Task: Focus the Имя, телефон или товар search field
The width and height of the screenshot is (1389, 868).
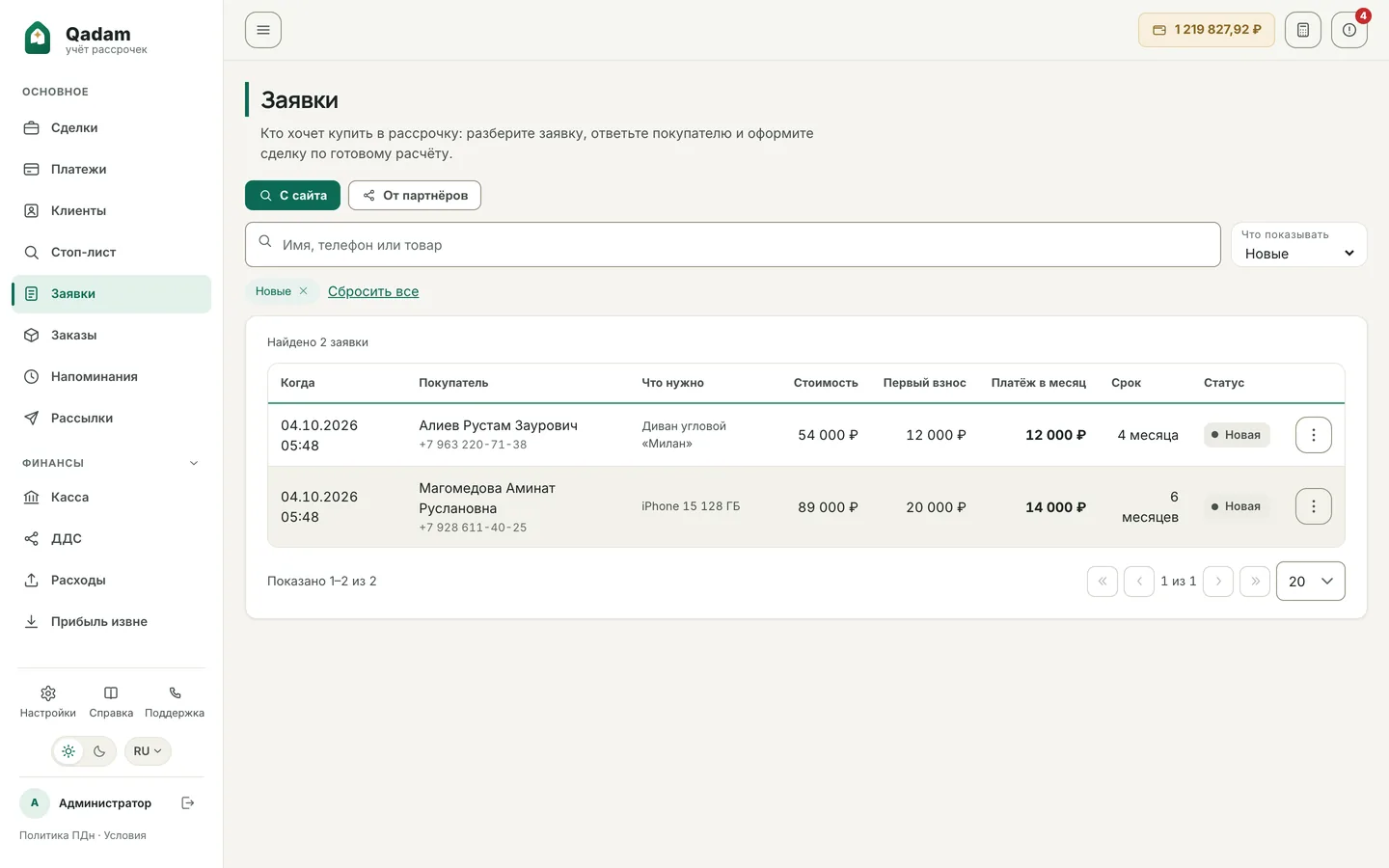Action: point(733,245)
